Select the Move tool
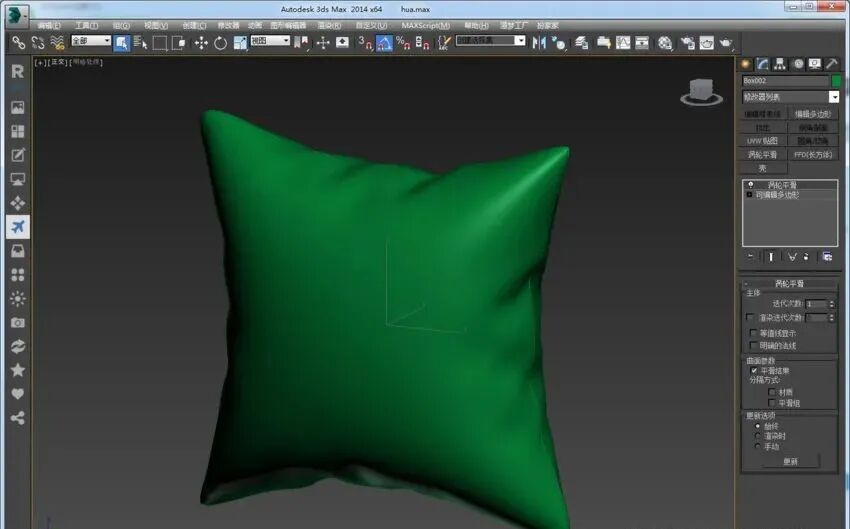 [x=201, y=43]
